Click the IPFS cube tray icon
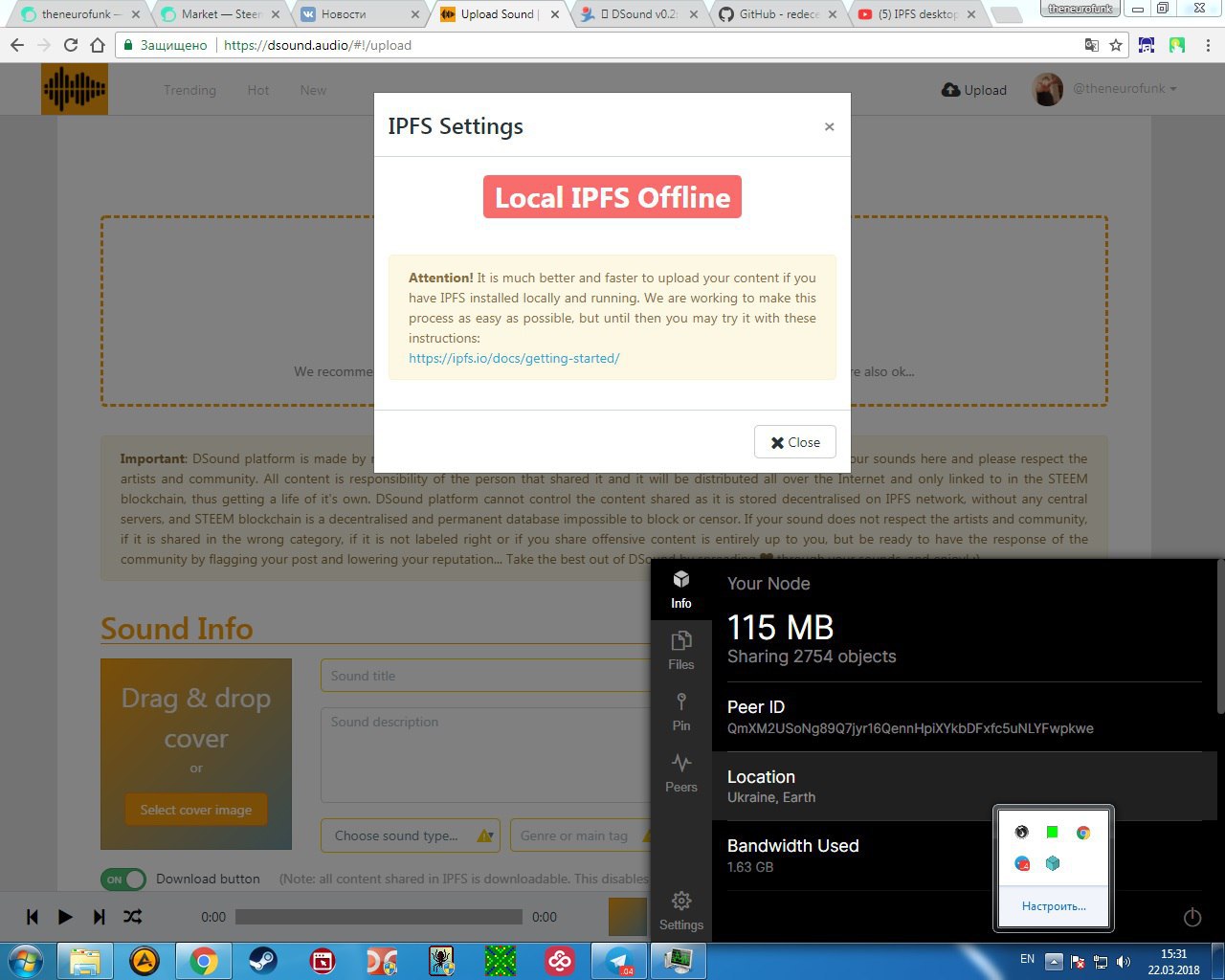 tap(1053, 863)
